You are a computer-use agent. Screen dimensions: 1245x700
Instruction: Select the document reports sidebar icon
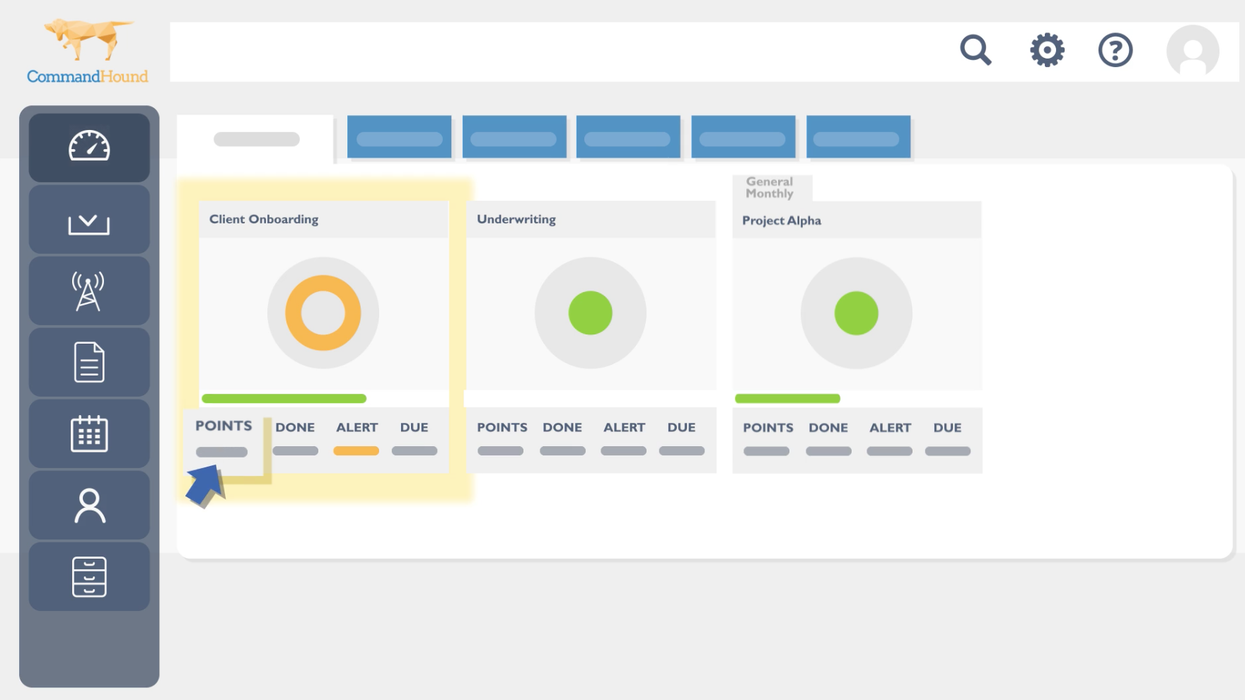coord(89,362)
